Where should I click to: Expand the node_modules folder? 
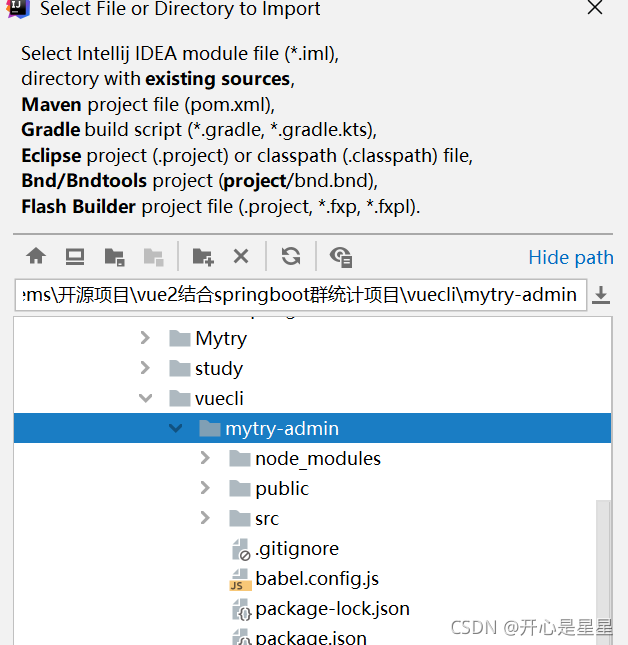[x=205, y=458]
